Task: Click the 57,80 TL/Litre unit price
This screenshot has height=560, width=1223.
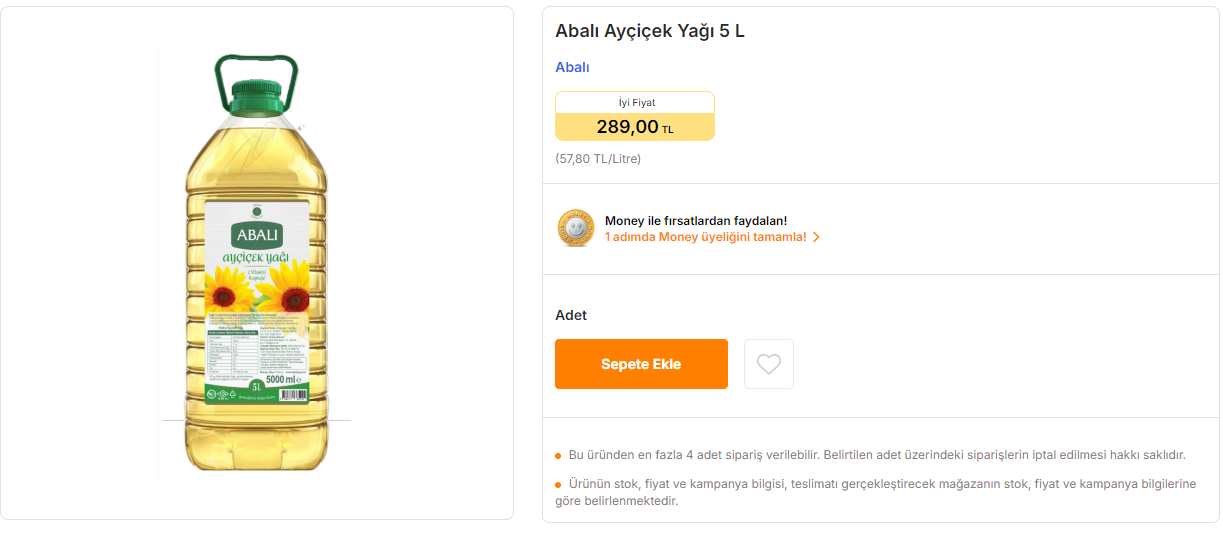Action: point(598,158)
